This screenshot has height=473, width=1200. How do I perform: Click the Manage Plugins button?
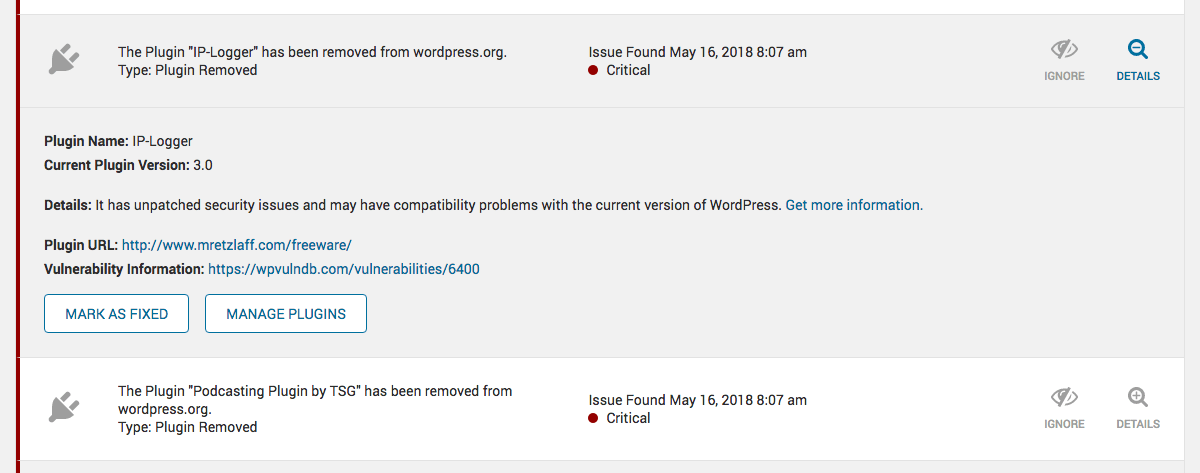(x=286, y=313)
